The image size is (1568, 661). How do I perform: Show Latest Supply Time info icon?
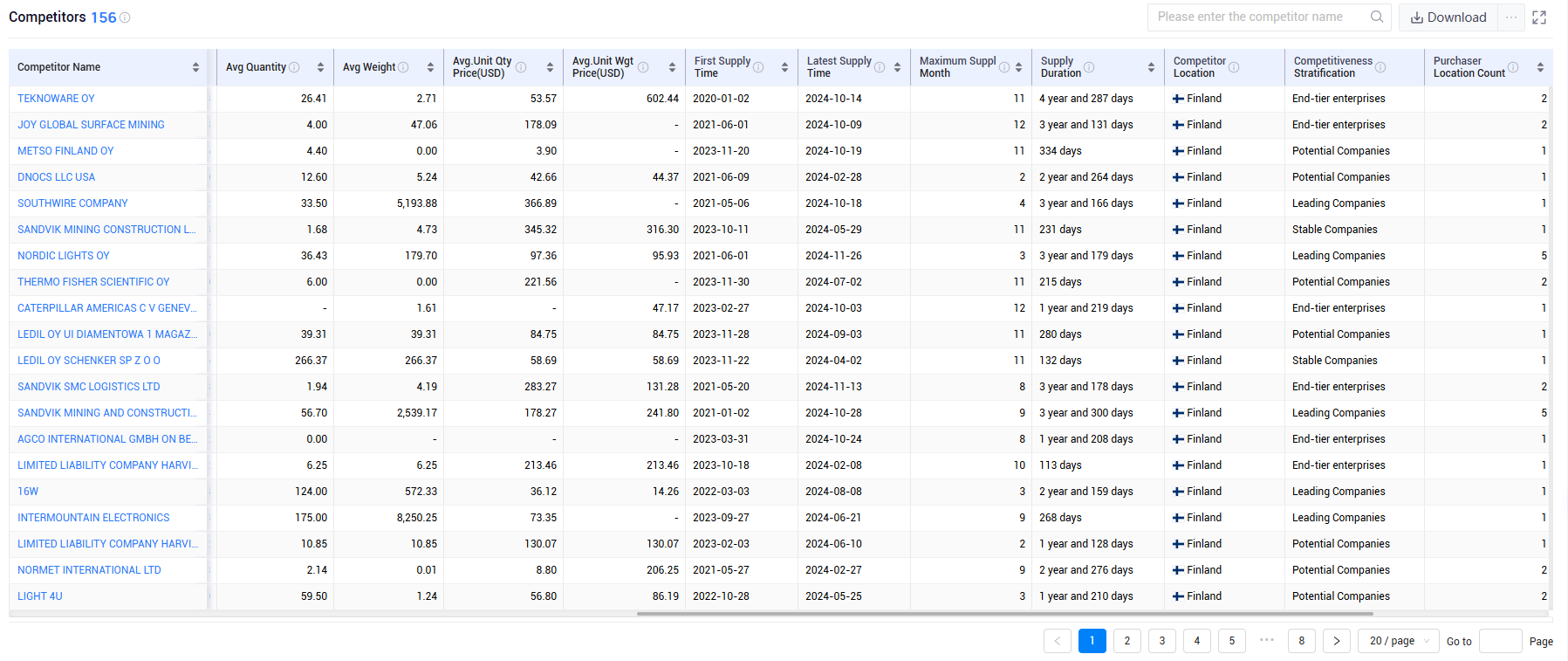click(x=880, y=67)
